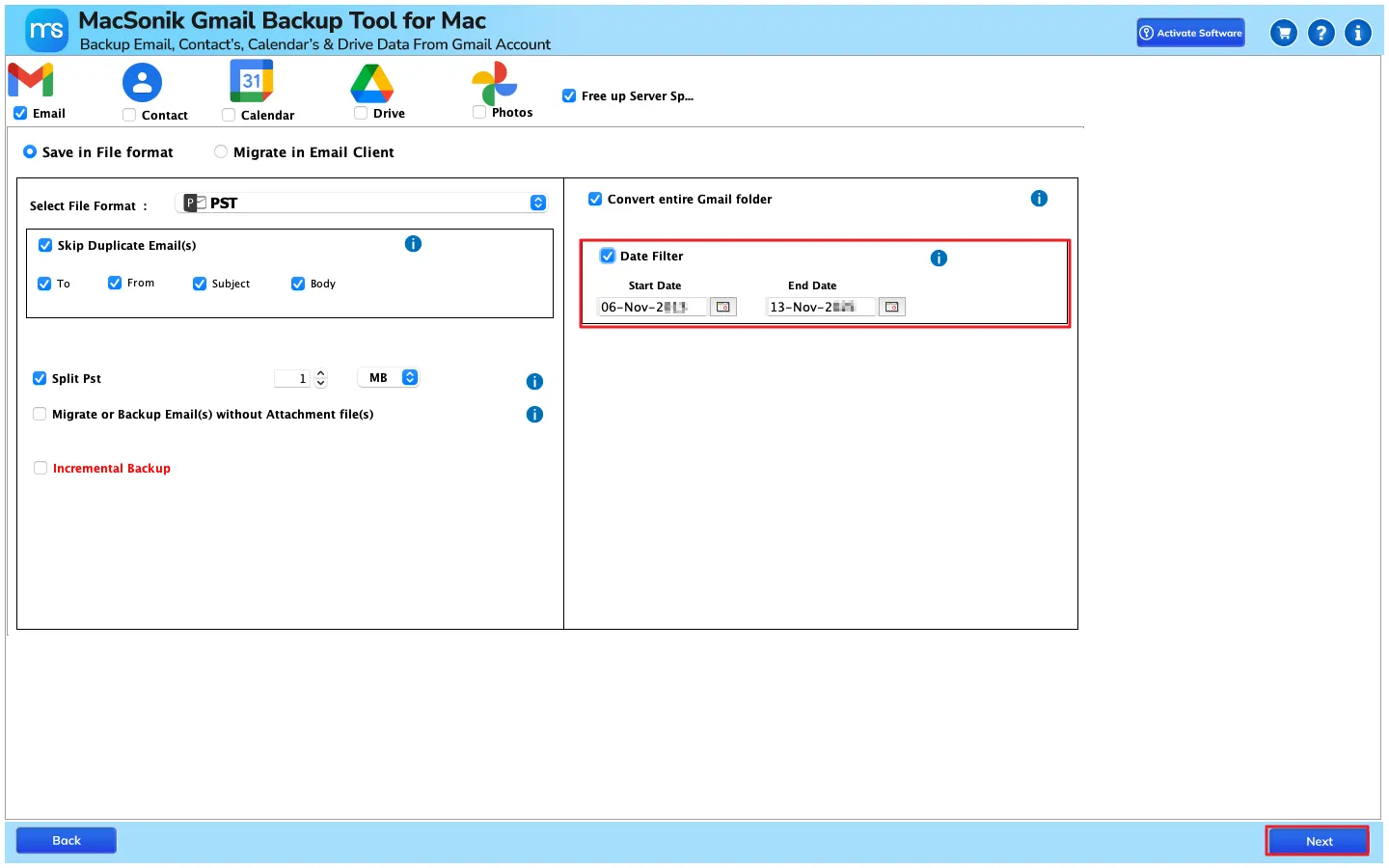Uncheck the Subject duplicate criterion
Image resolution: width=1389 pixels, height=868 pixels.
pos(200,284)
